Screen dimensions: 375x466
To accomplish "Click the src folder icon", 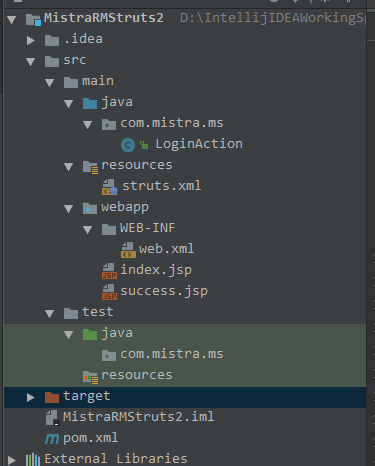I will tap(52, 61).
